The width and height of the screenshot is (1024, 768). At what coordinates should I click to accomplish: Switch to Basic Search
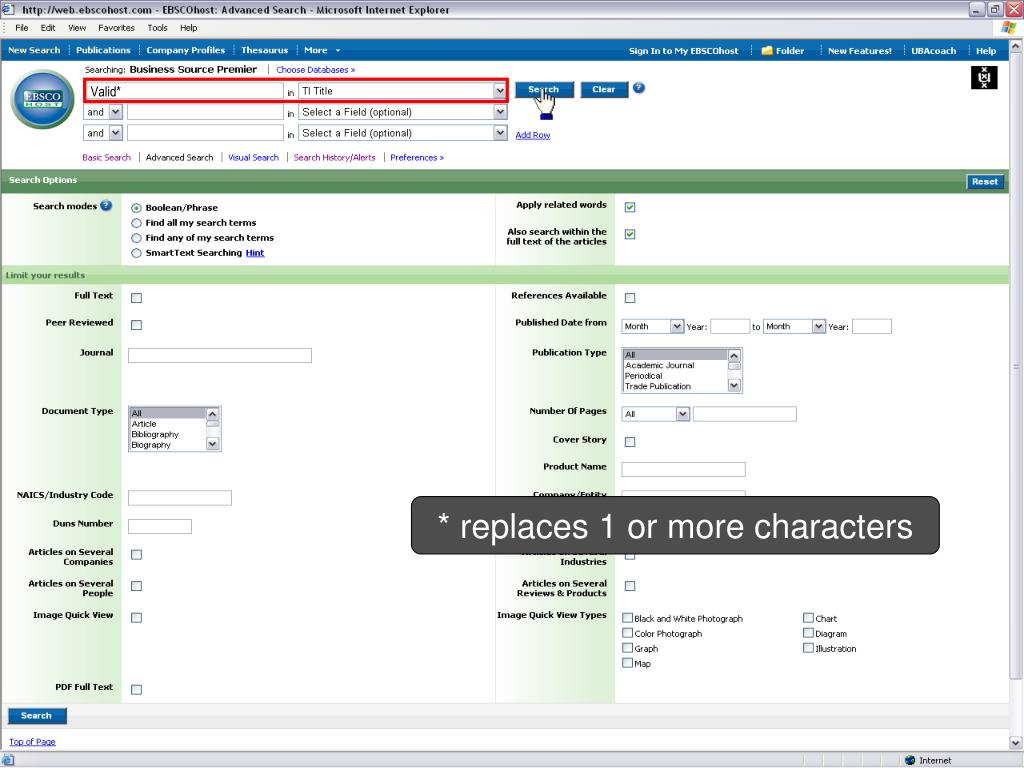tap(106, 157)
